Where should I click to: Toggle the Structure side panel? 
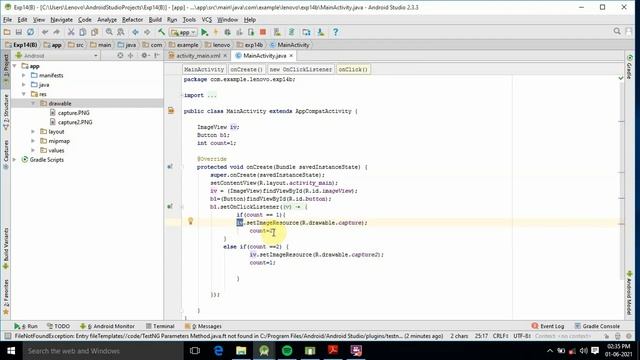click(6, 112)
